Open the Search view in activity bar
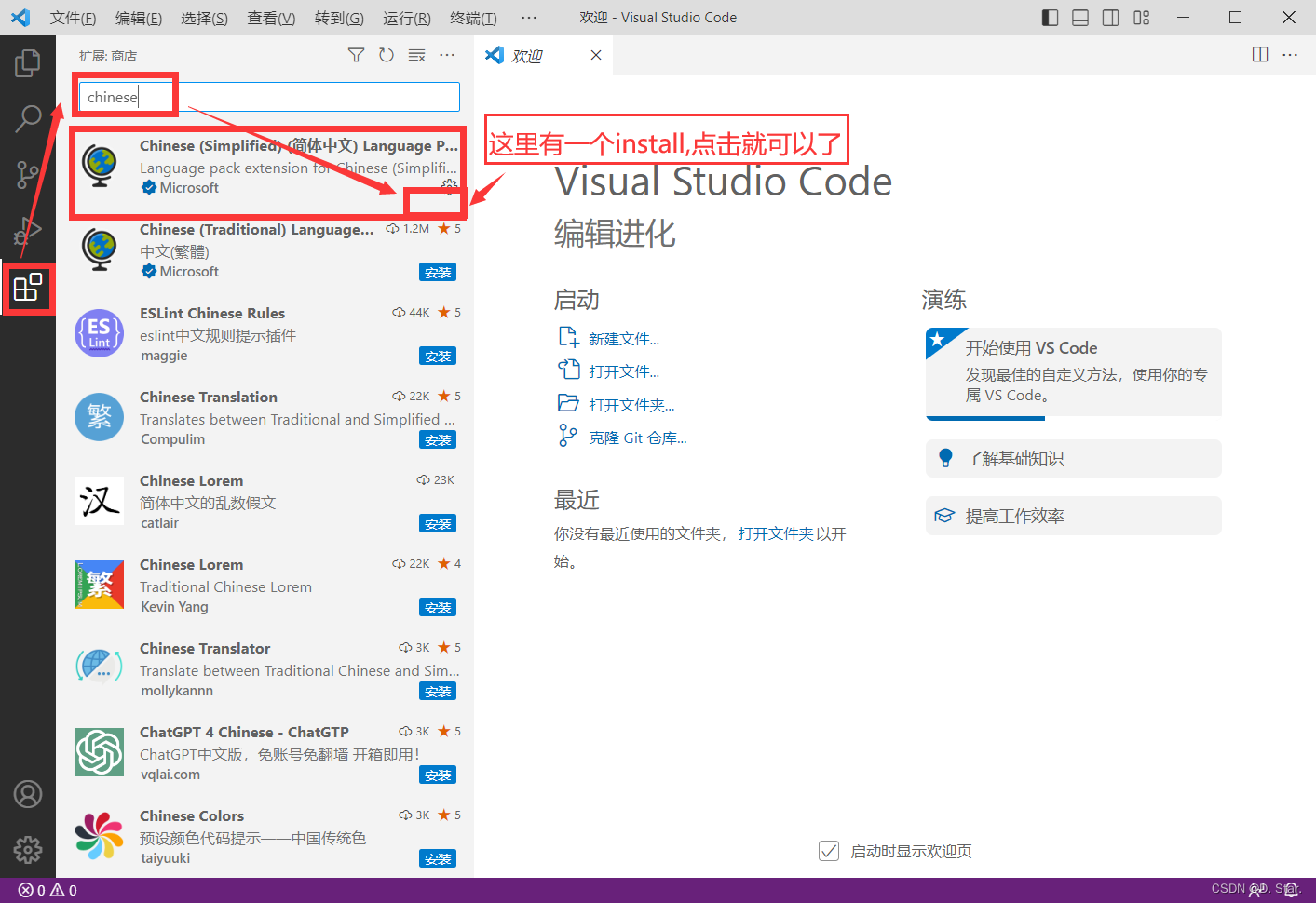 pos(28,118)
